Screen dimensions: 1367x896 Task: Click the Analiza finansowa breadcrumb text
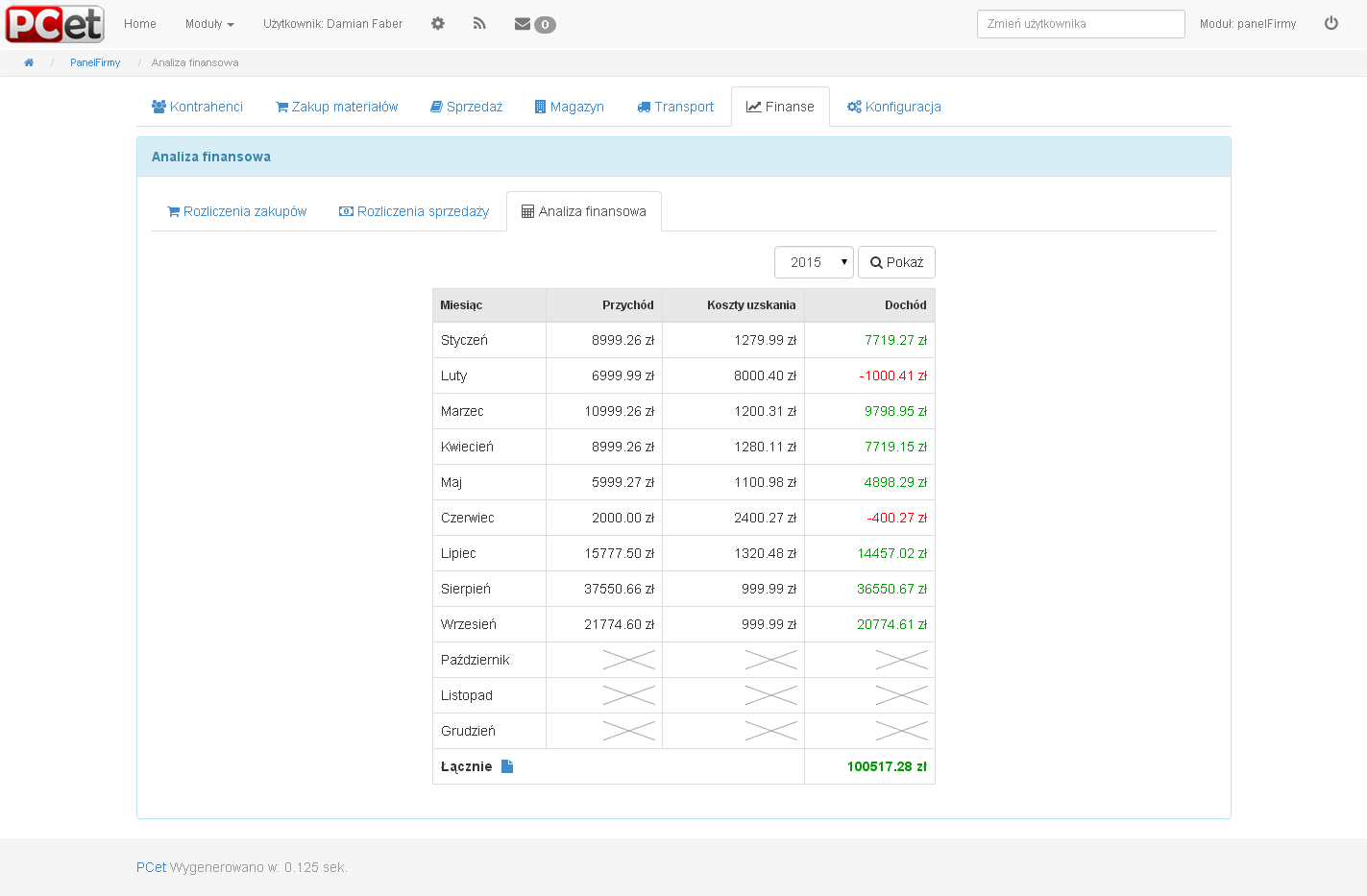[x=195, y=62]
